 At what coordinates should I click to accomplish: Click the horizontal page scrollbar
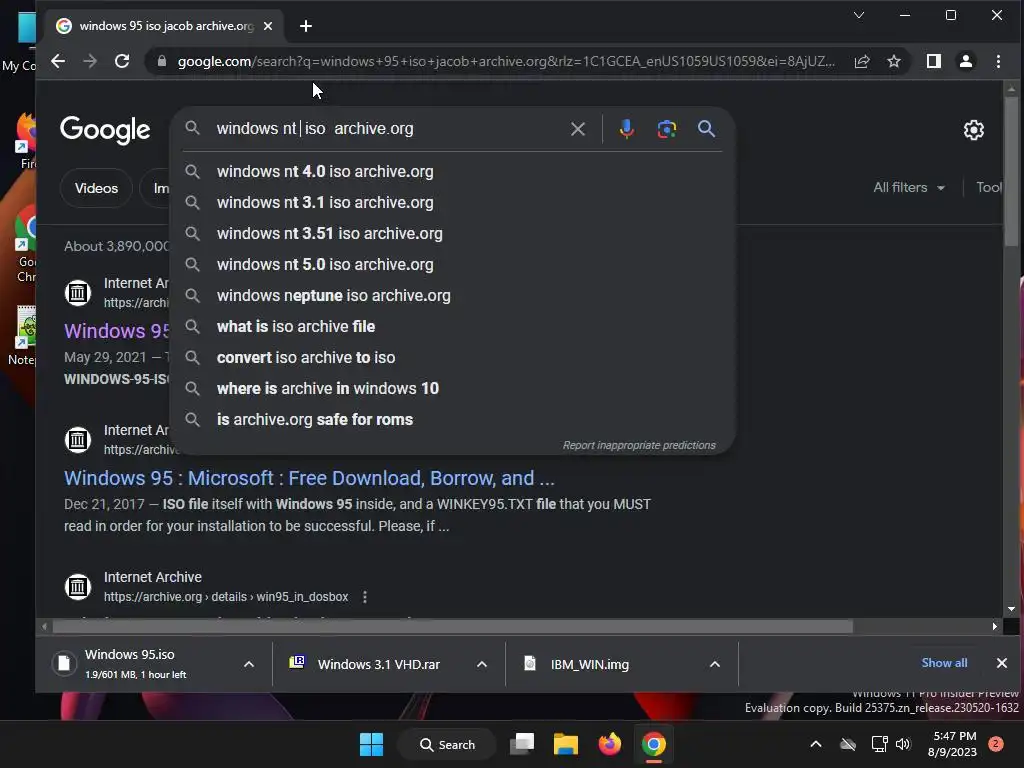pos(453,627)
